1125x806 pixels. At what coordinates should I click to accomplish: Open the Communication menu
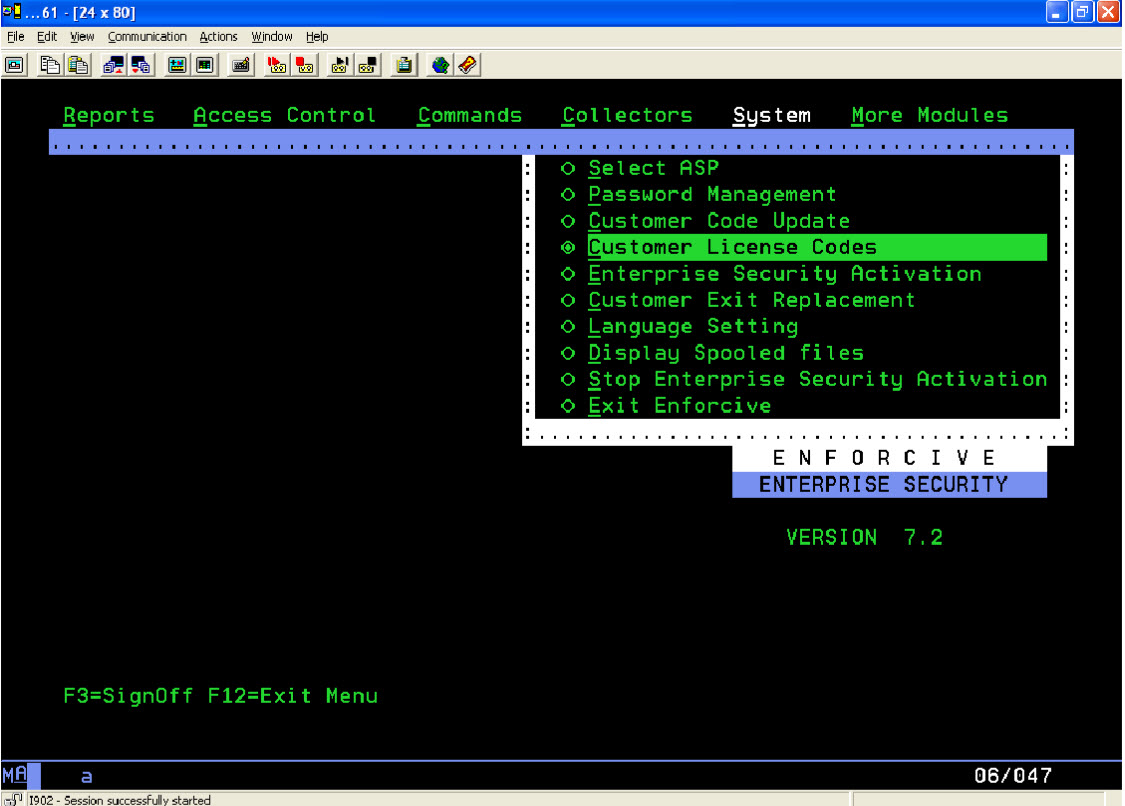[x=147, y=37]
